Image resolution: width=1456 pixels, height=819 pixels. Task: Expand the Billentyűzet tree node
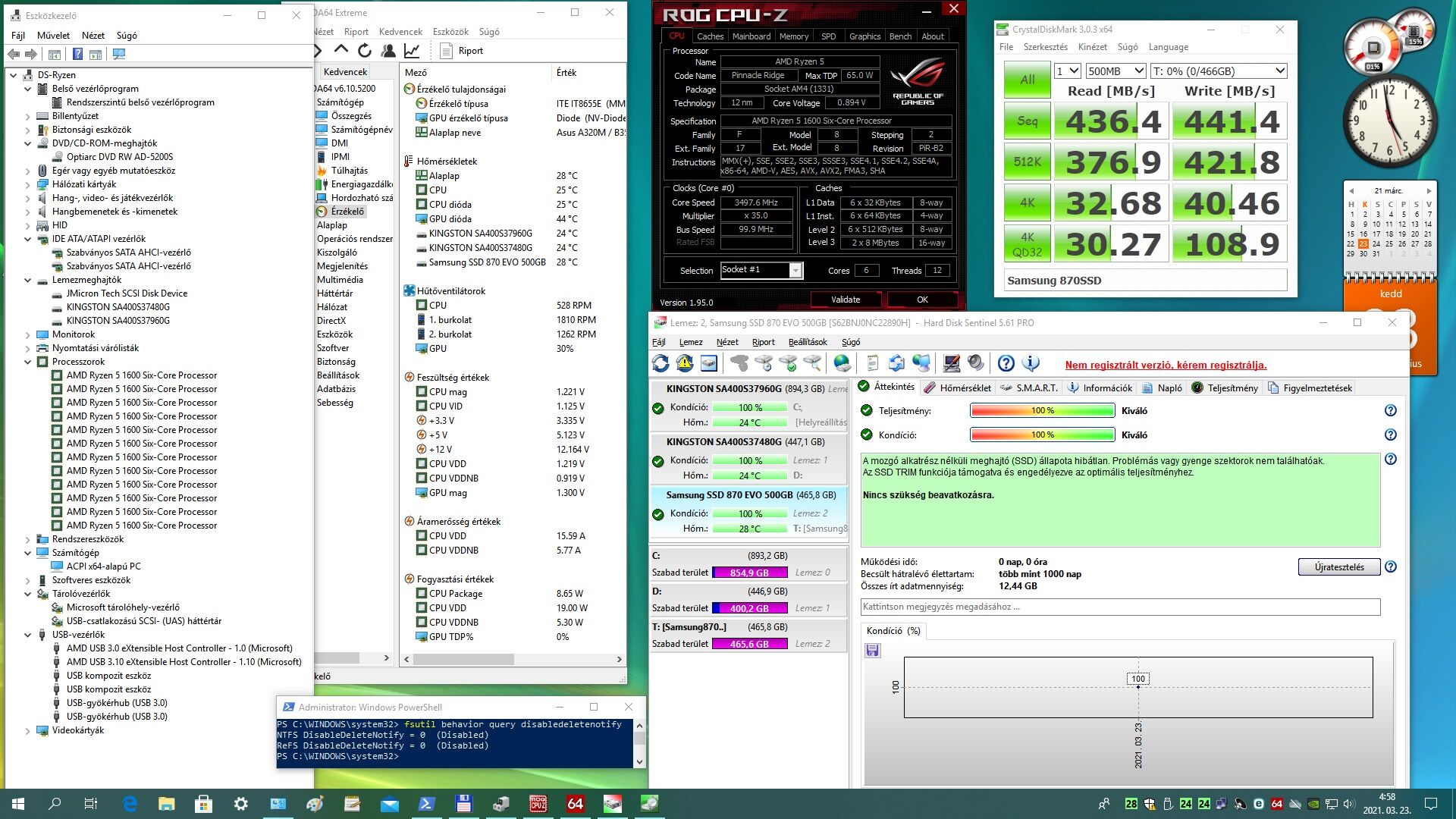(28, 116)
